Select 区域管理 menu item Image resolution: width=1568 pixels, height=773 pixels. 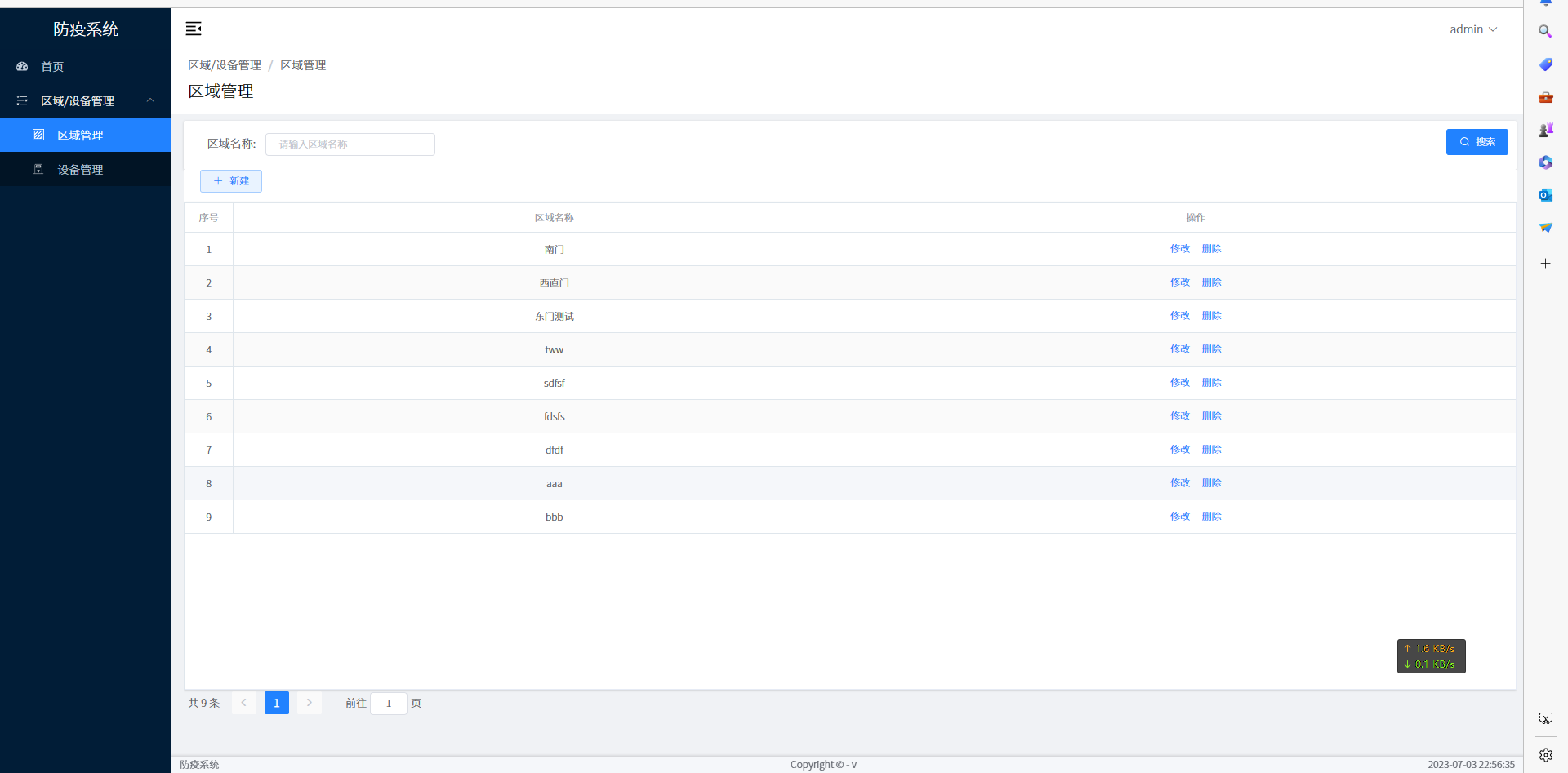(86, 135)
